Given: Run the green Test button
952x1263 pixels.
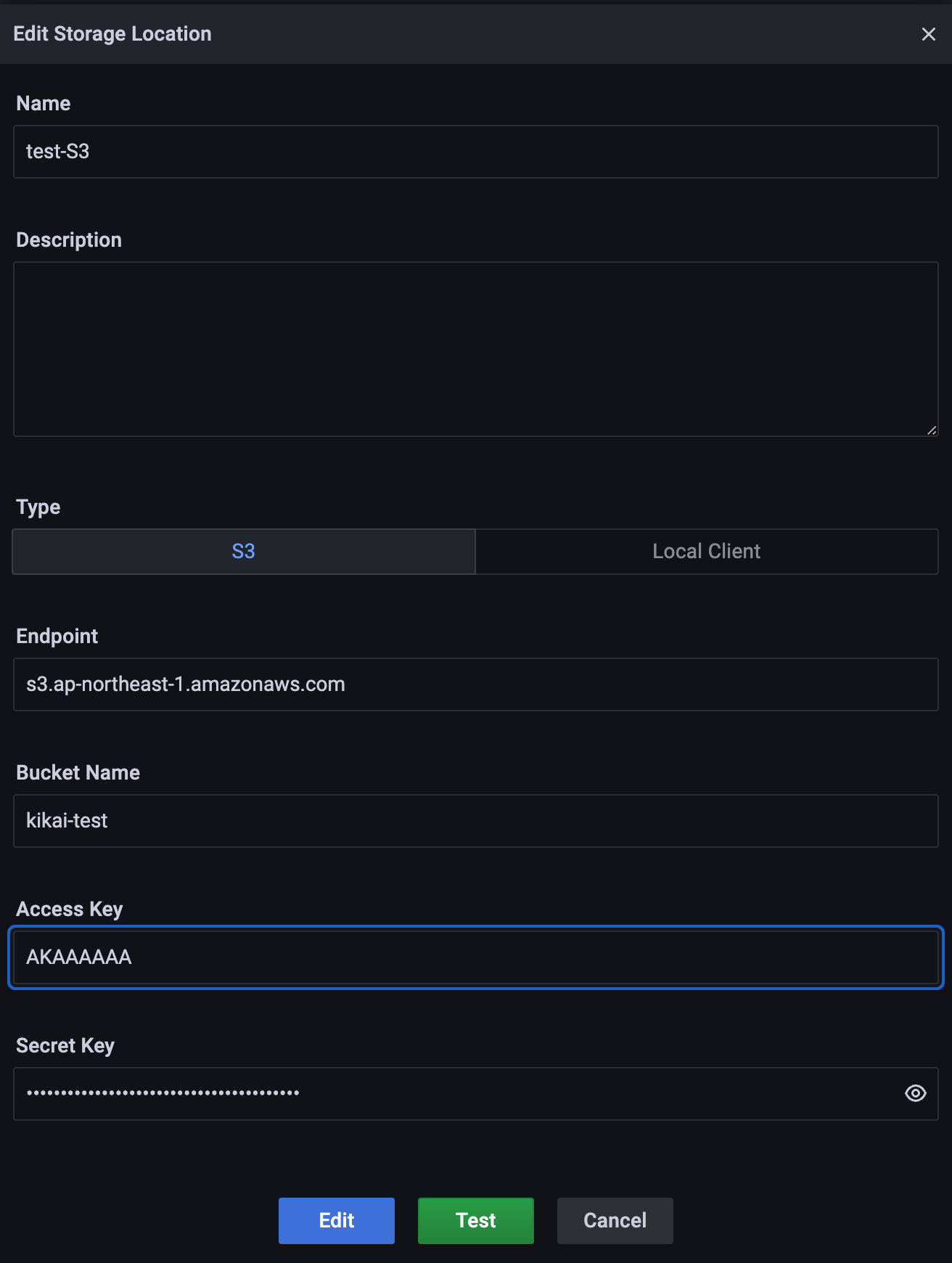Looking at the screenshot, I should [476, 1221].
